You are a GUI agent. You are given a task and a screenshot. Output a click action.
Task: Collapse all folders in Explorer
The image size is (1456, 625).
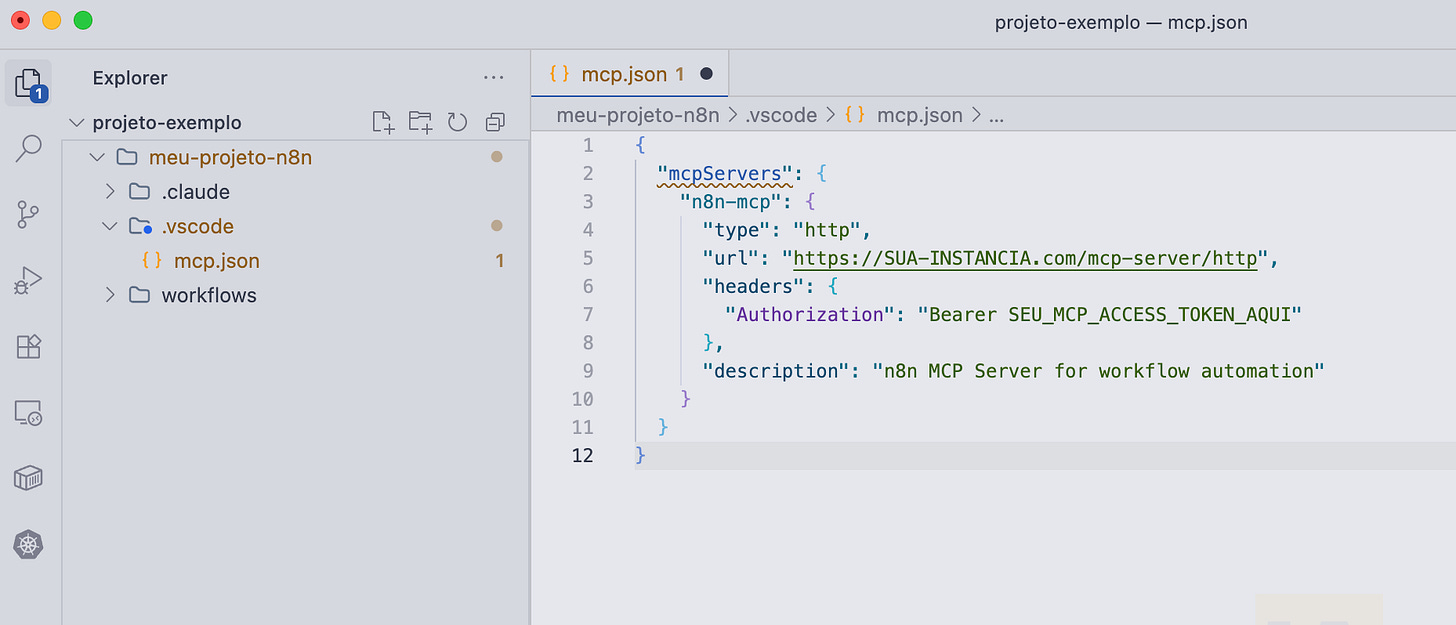click(494, 122)
